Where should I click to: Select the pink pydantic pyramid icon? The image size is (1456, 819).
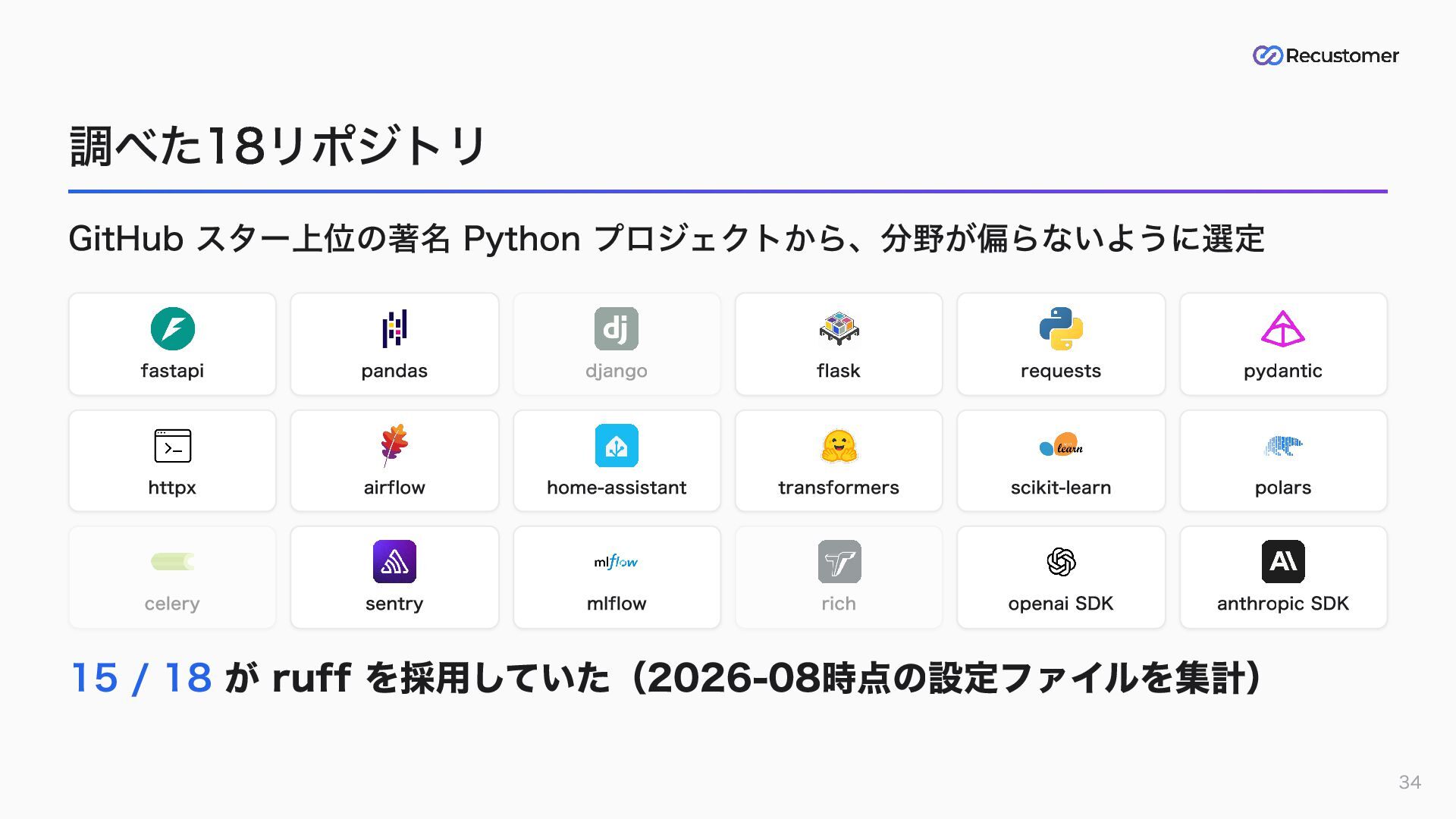1283,328
